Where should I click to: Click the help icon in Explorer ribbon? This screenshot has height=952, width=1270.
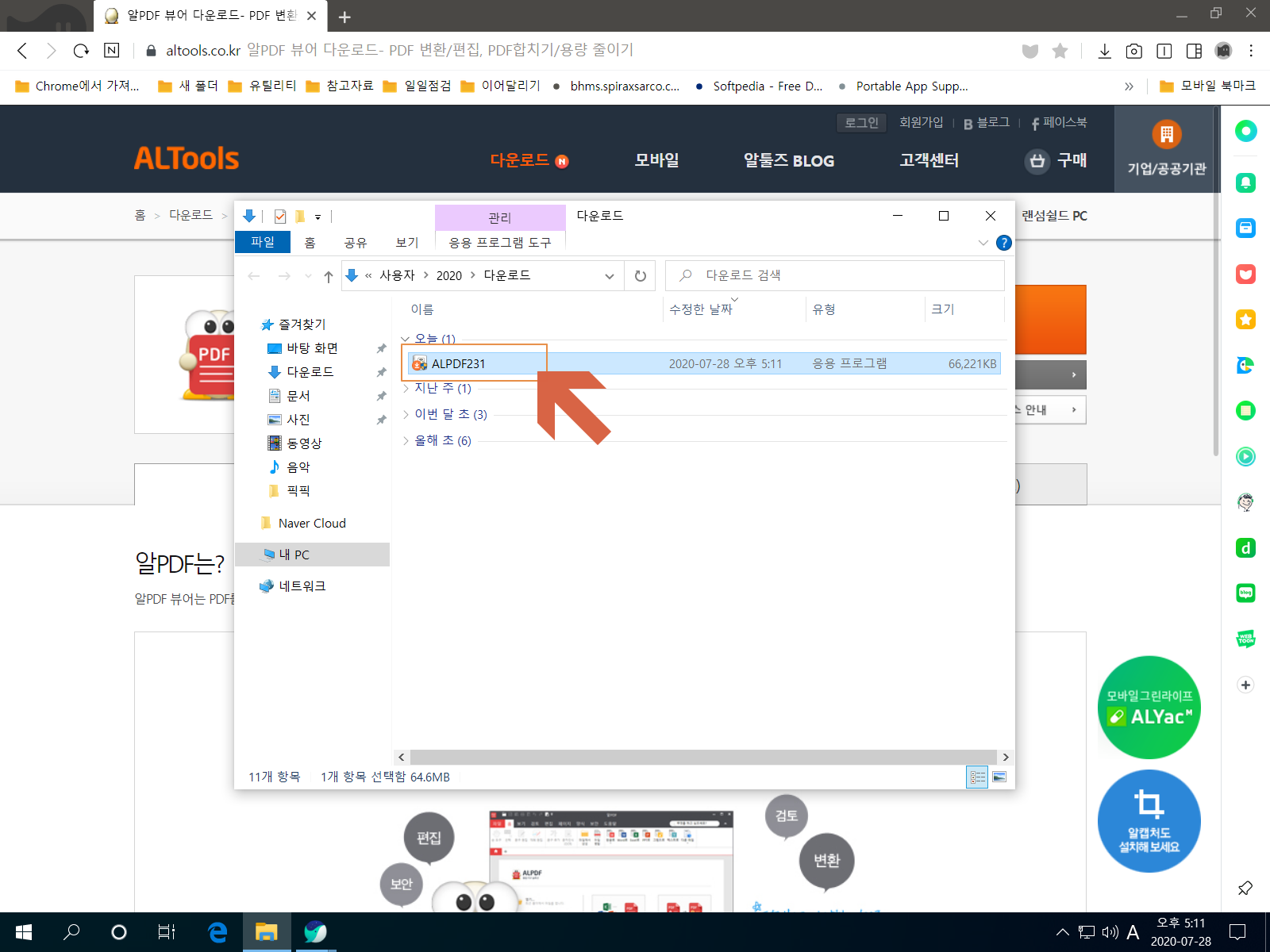point(1003,243)
